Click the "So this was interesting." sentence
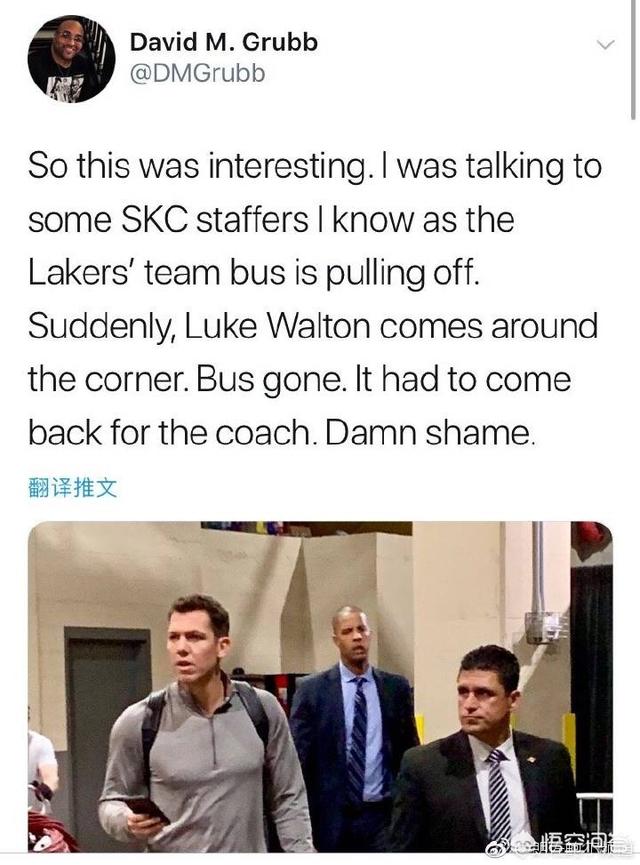The width and height of the screenshot is (640, 865). click(197, 167)
